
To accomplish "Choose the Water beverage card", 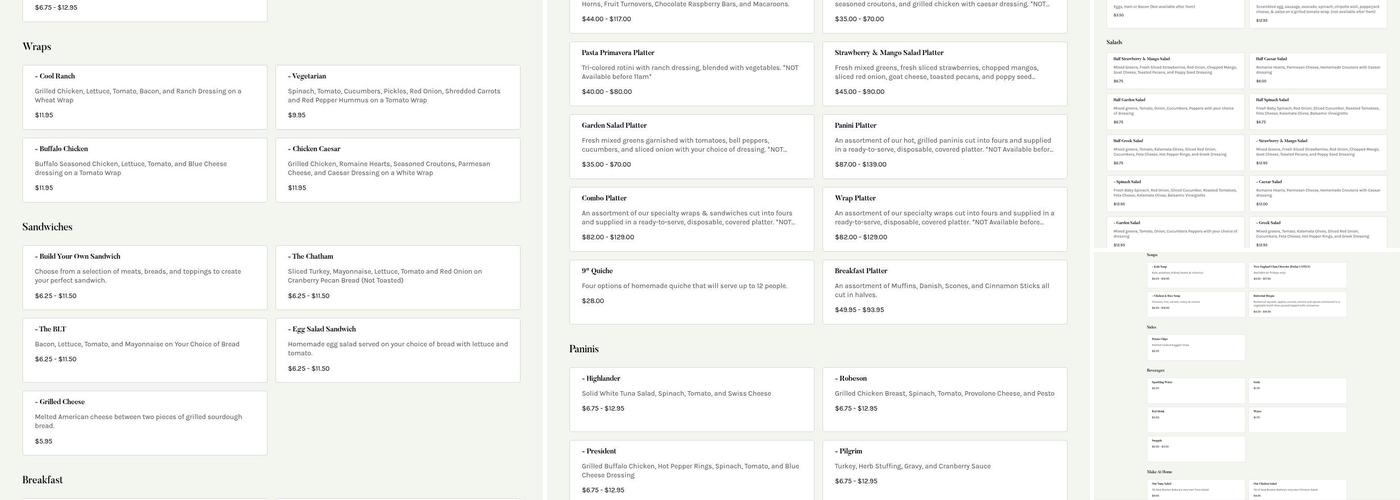I will coord(1298,419).
